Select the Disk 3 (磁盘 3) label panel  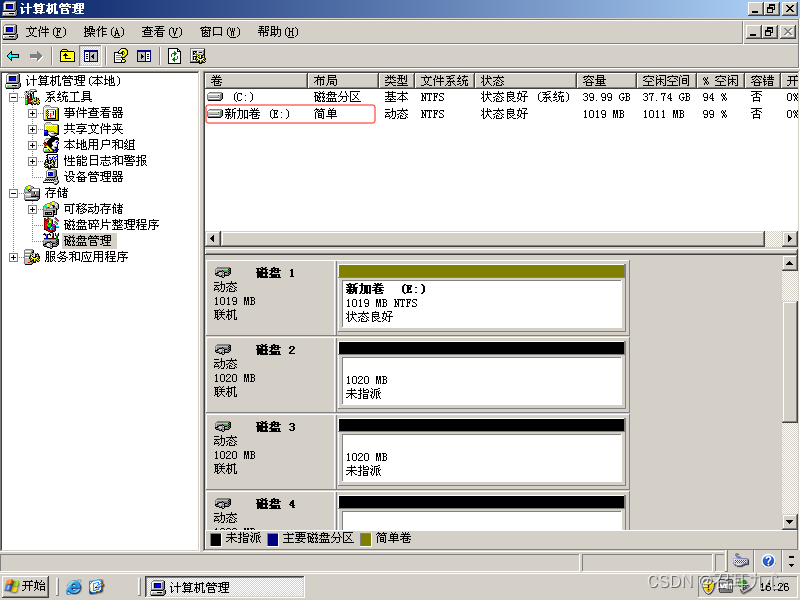[x=270, y=452]
